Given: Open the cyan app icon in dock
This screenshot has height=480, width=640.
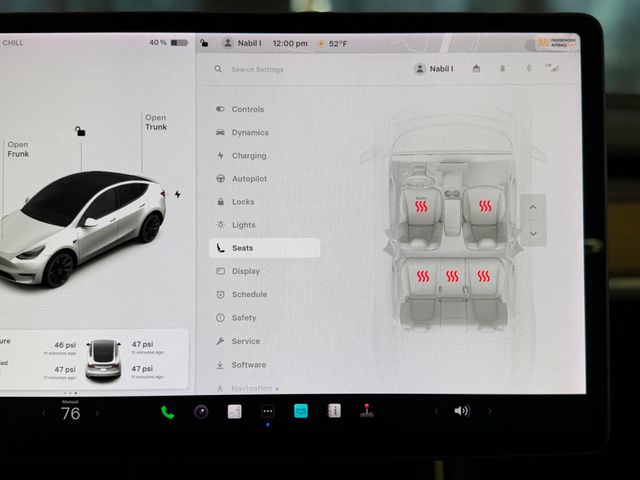Looking at the screenshot, I should tap(301, 411).
